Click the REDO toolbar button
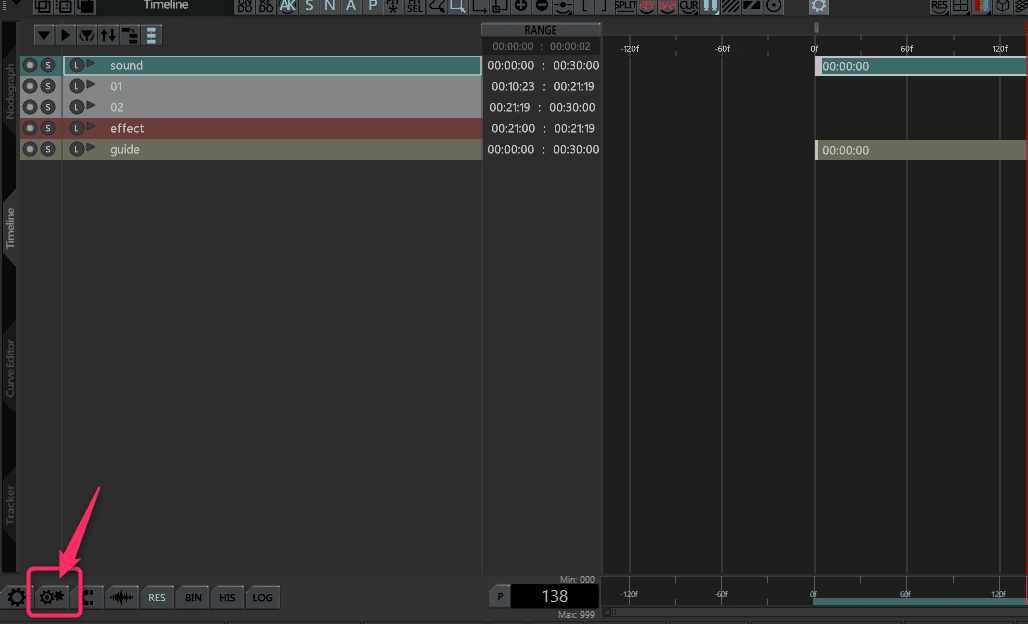This screenshot has height=624, width=1028. point(266,7)
